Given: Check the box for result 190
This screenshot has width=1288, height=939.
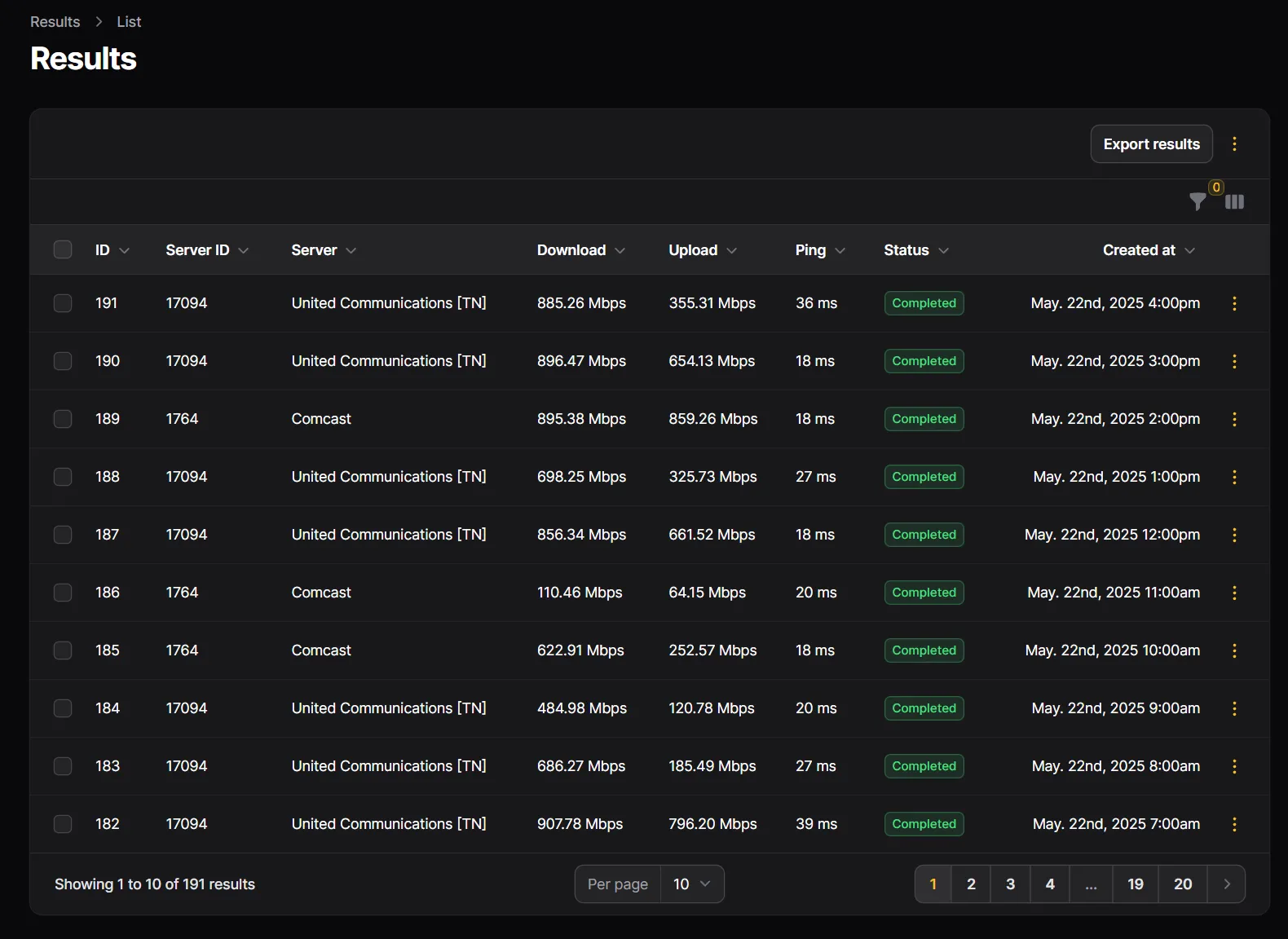Looking at the screenshot, I should [63, 361].
